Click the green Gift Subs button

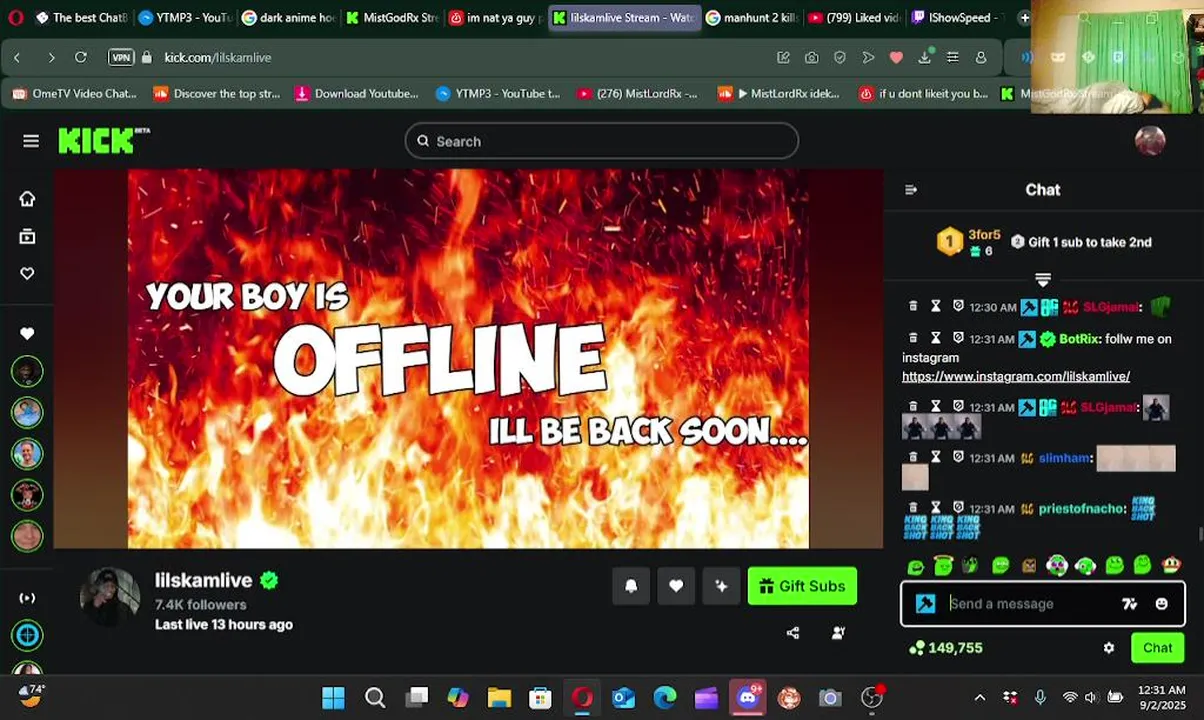click(x=802, y=586)
